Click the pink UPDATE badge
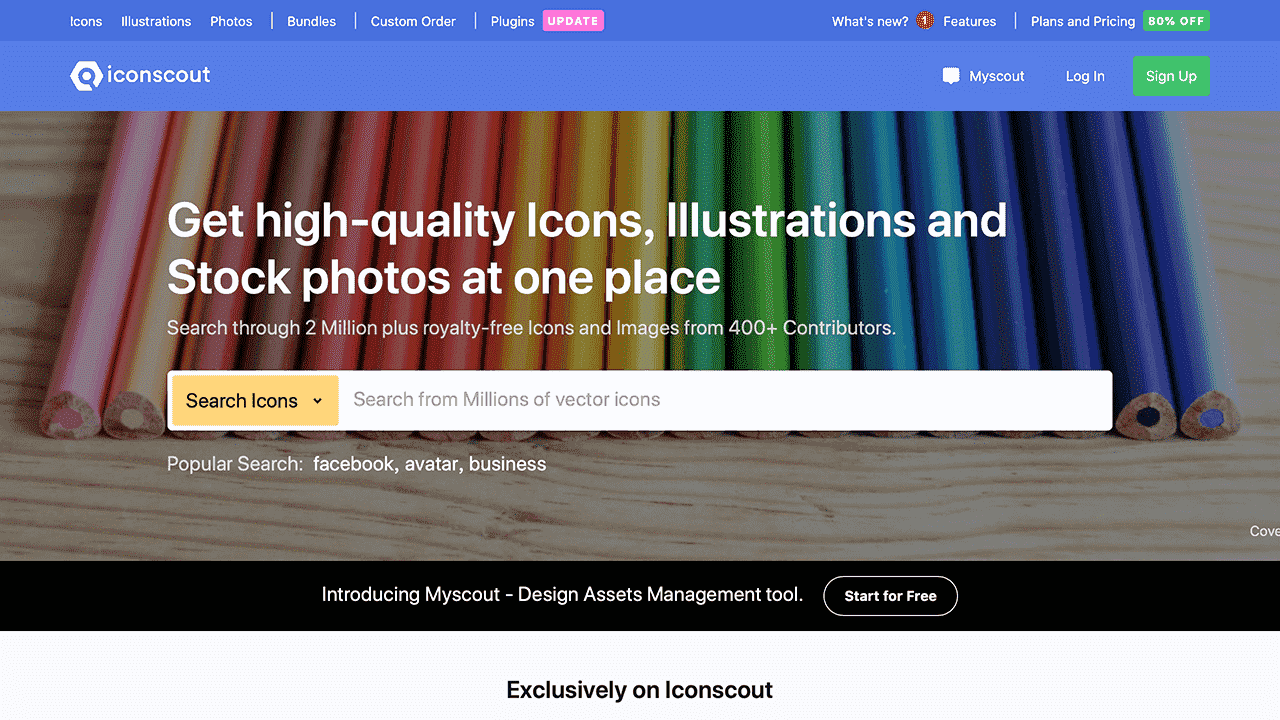 [x=573, y=21]
